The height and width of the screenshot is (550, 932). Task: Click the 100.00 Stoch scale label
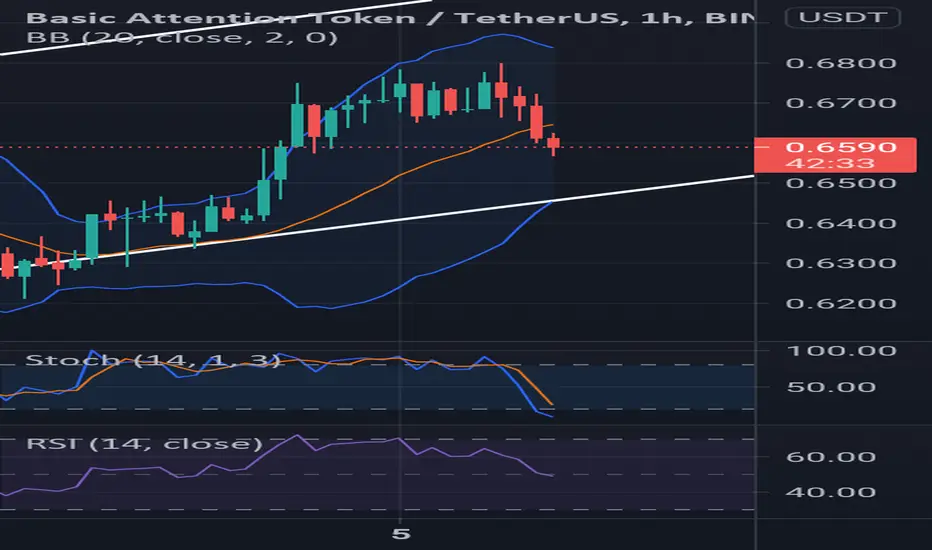[841, 351]
